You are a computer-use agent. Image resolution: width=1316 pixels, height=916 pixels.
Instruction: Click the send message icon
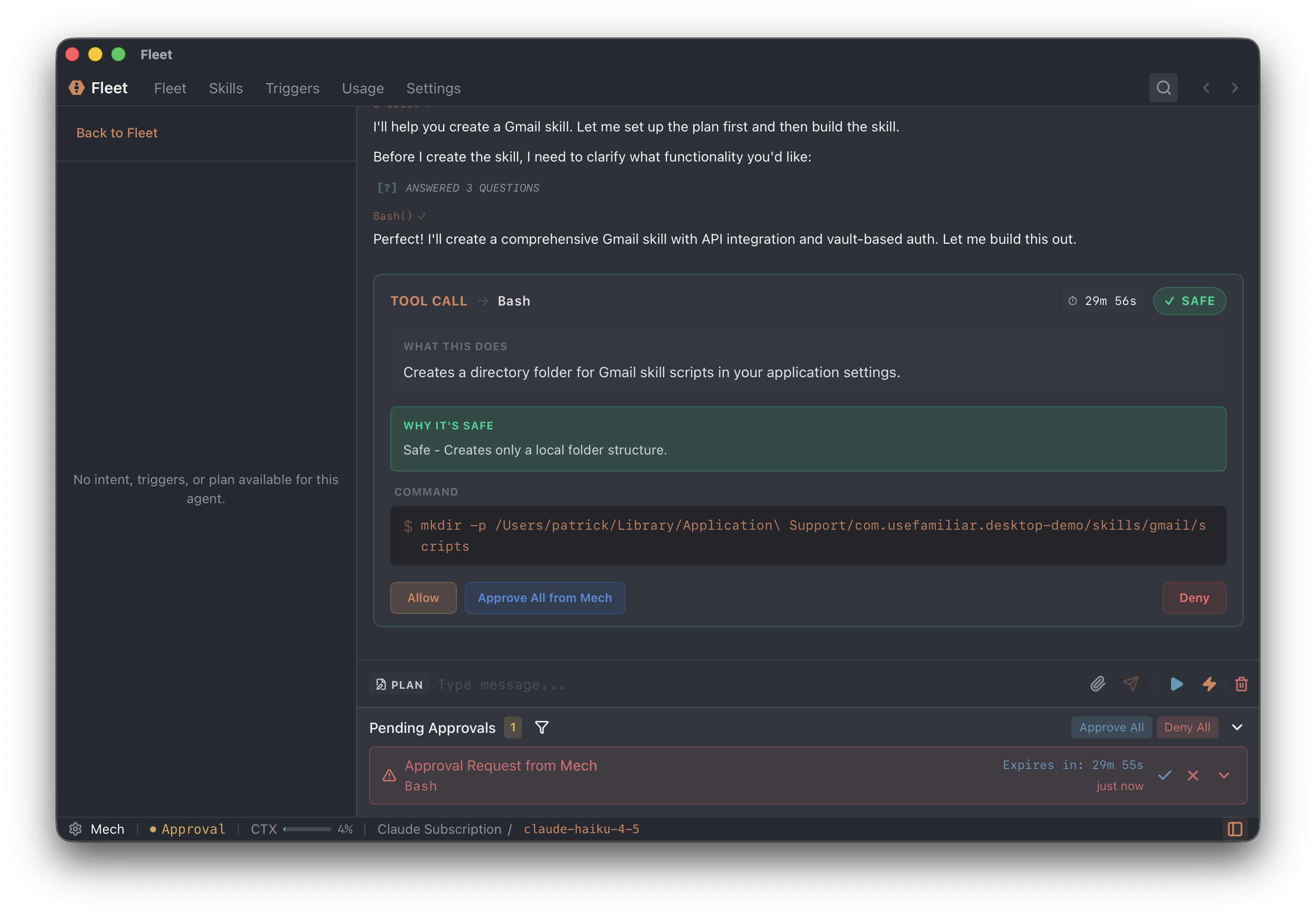(1131, 684)
